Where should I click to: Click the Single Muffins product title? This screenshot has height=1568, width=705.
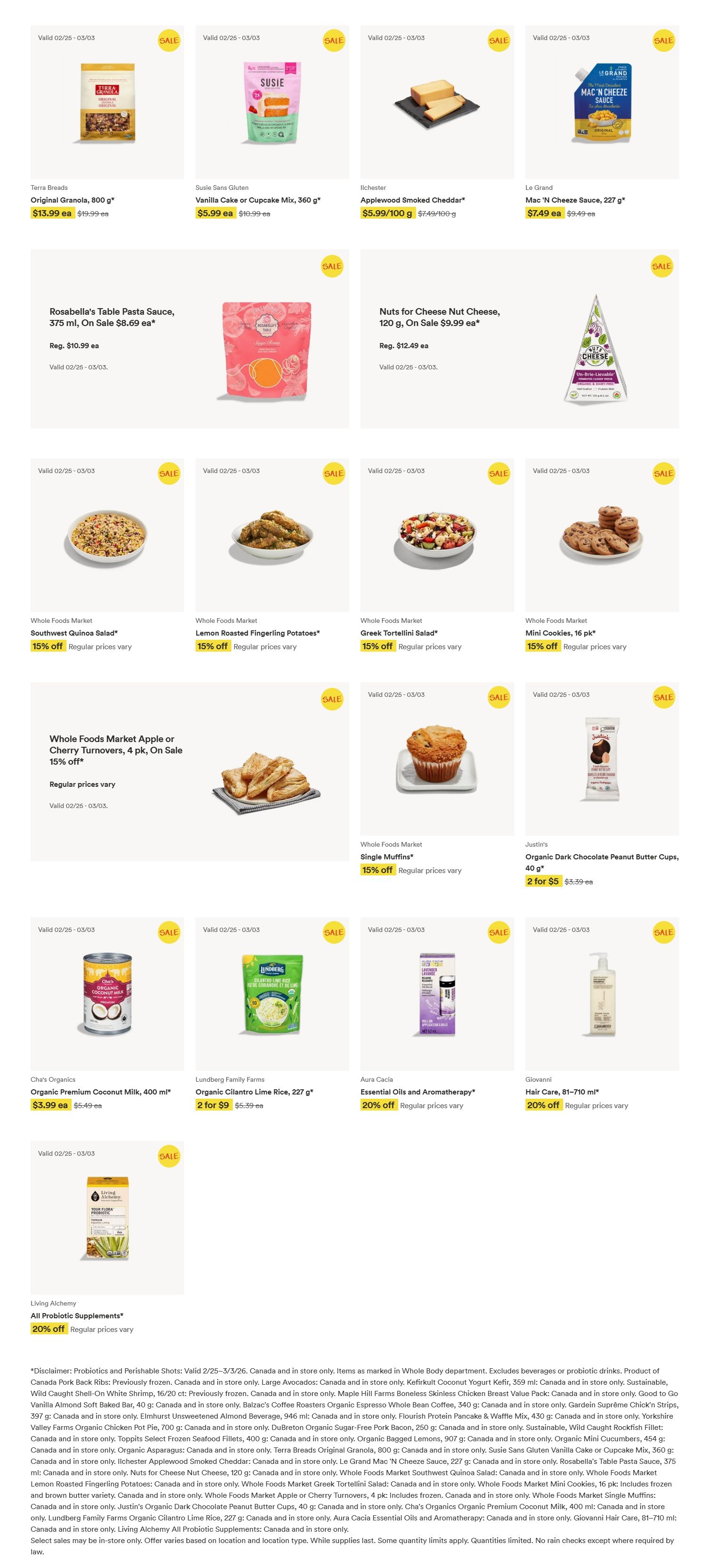(x=386, y=857)
